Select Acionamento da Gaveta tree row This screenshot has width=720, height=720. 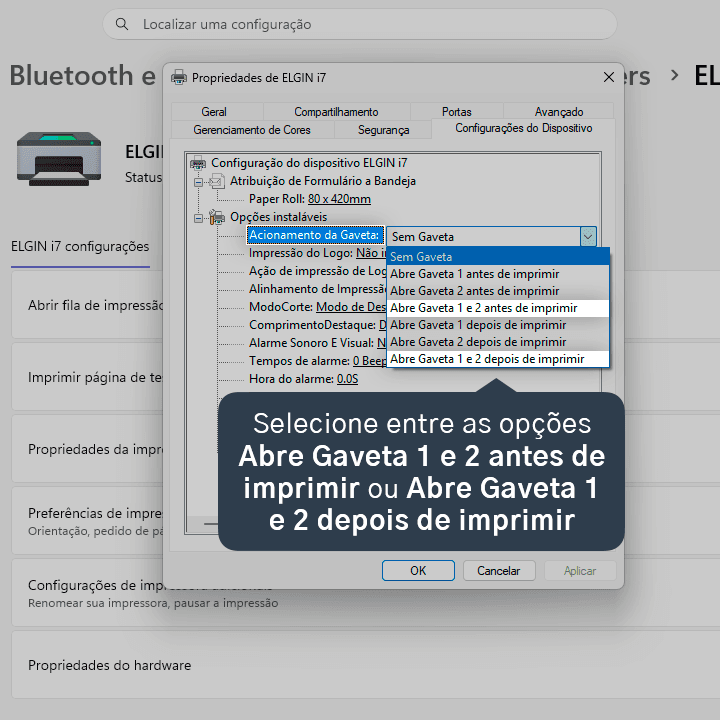click(x=315, y=235)
